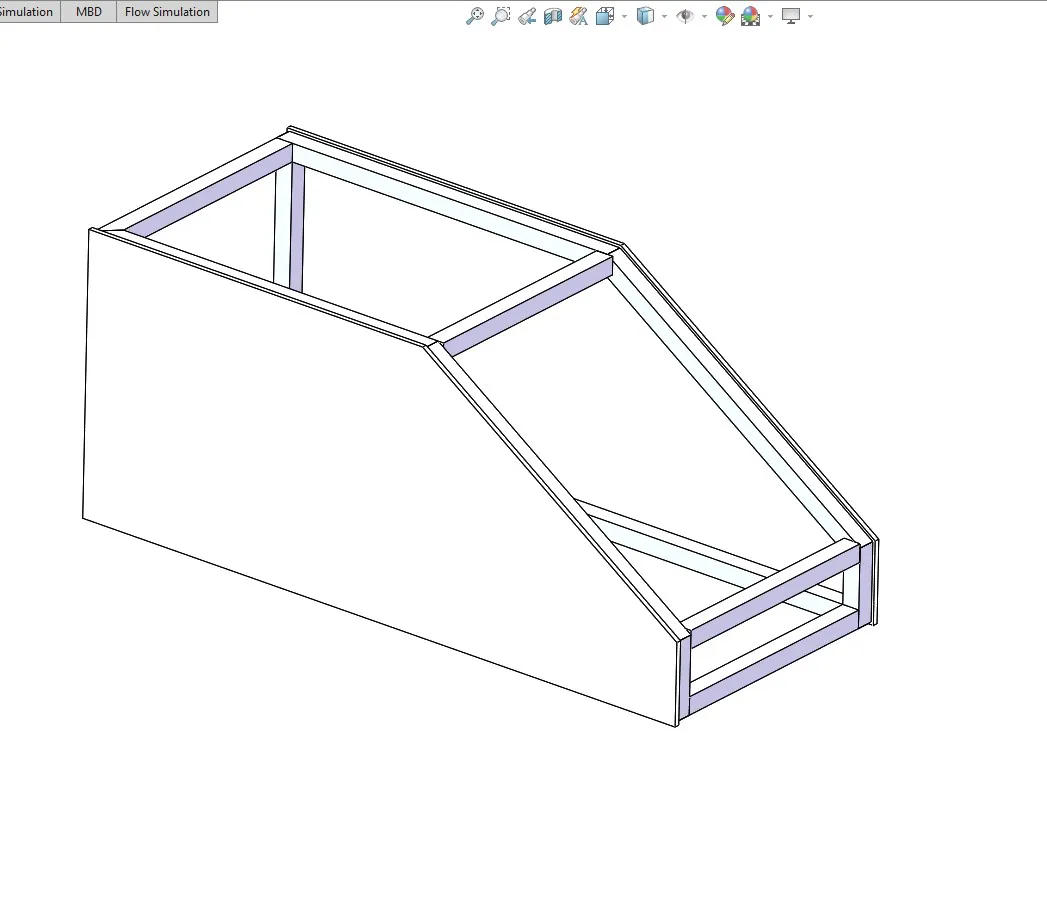Click the Previous View icon
This screenshot has width=1047, height=897.
point(527,16)
